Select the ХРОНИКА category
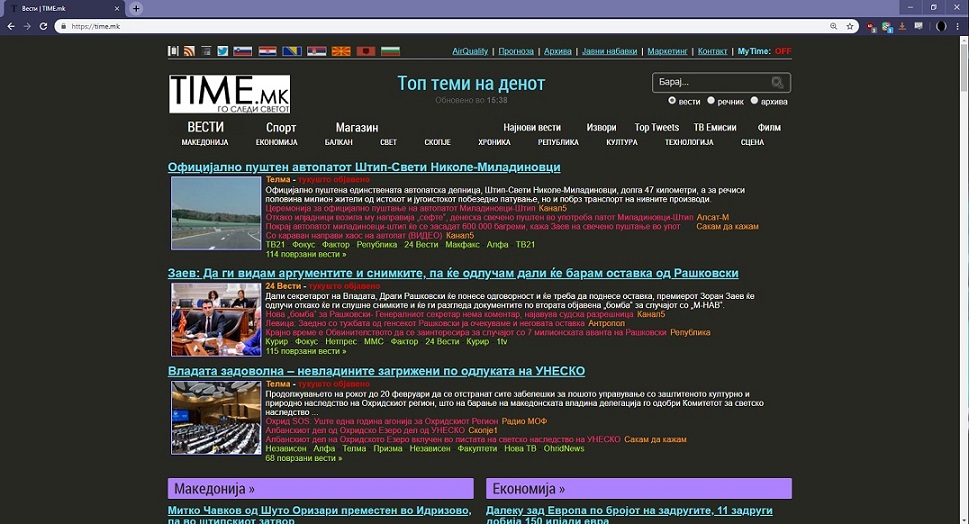The width and height of the screenshot is (969, 524). (494, 142)
